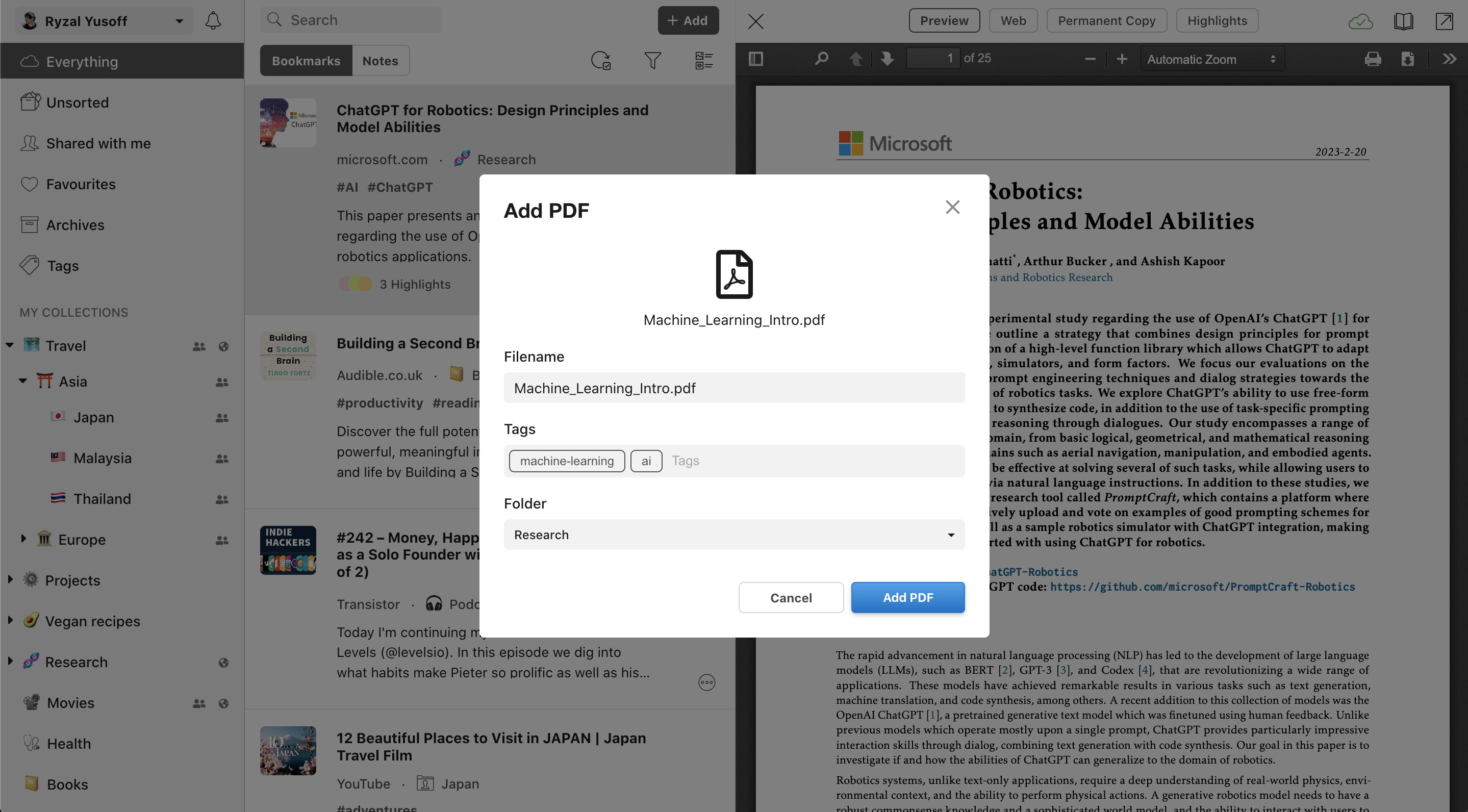The image size is (1468, 812).
Task: Click the + Add button
Action: pos(688,21)
